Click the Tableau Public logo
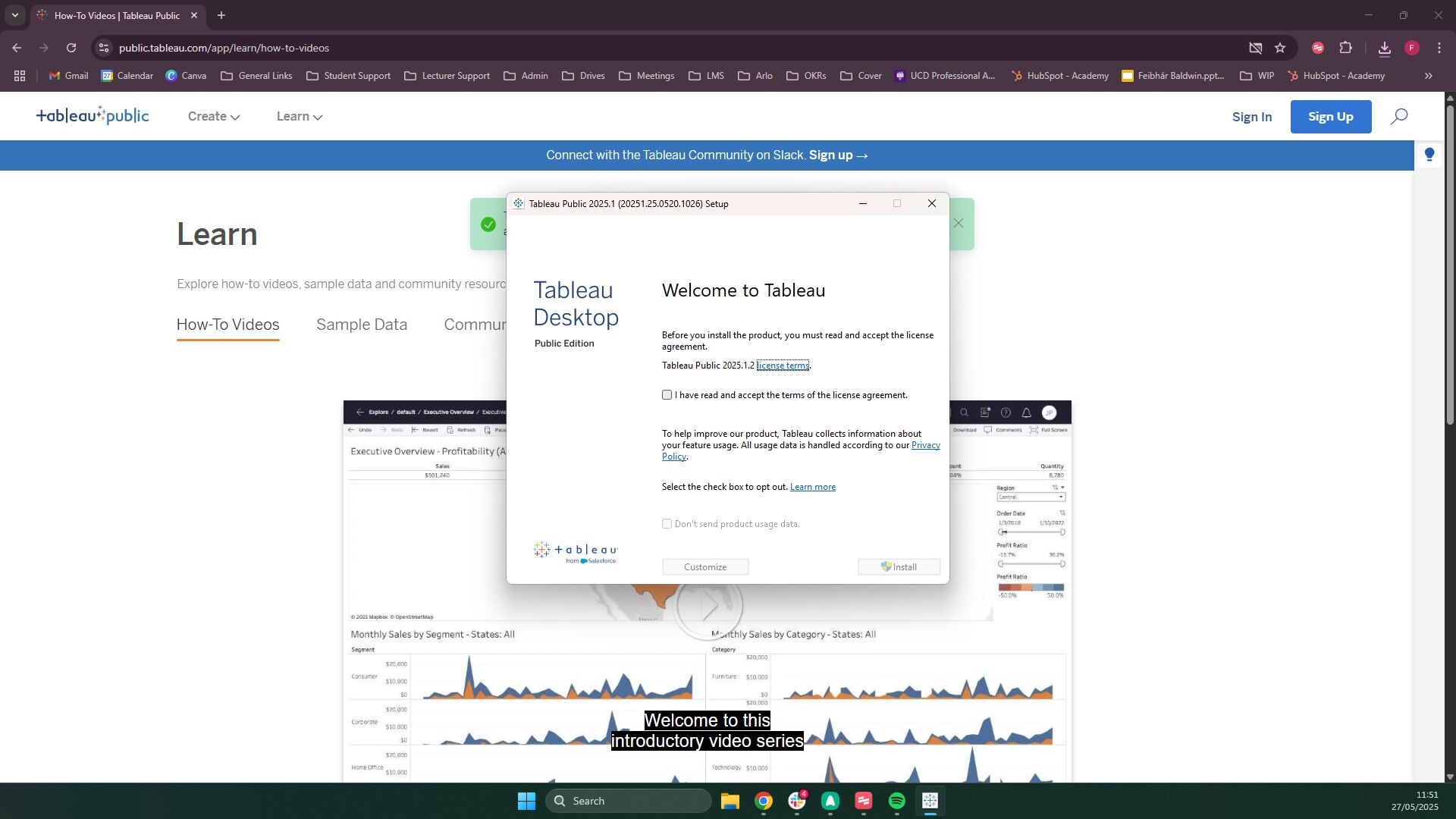This screenshot has width=1456, height=819. (93, 116)
